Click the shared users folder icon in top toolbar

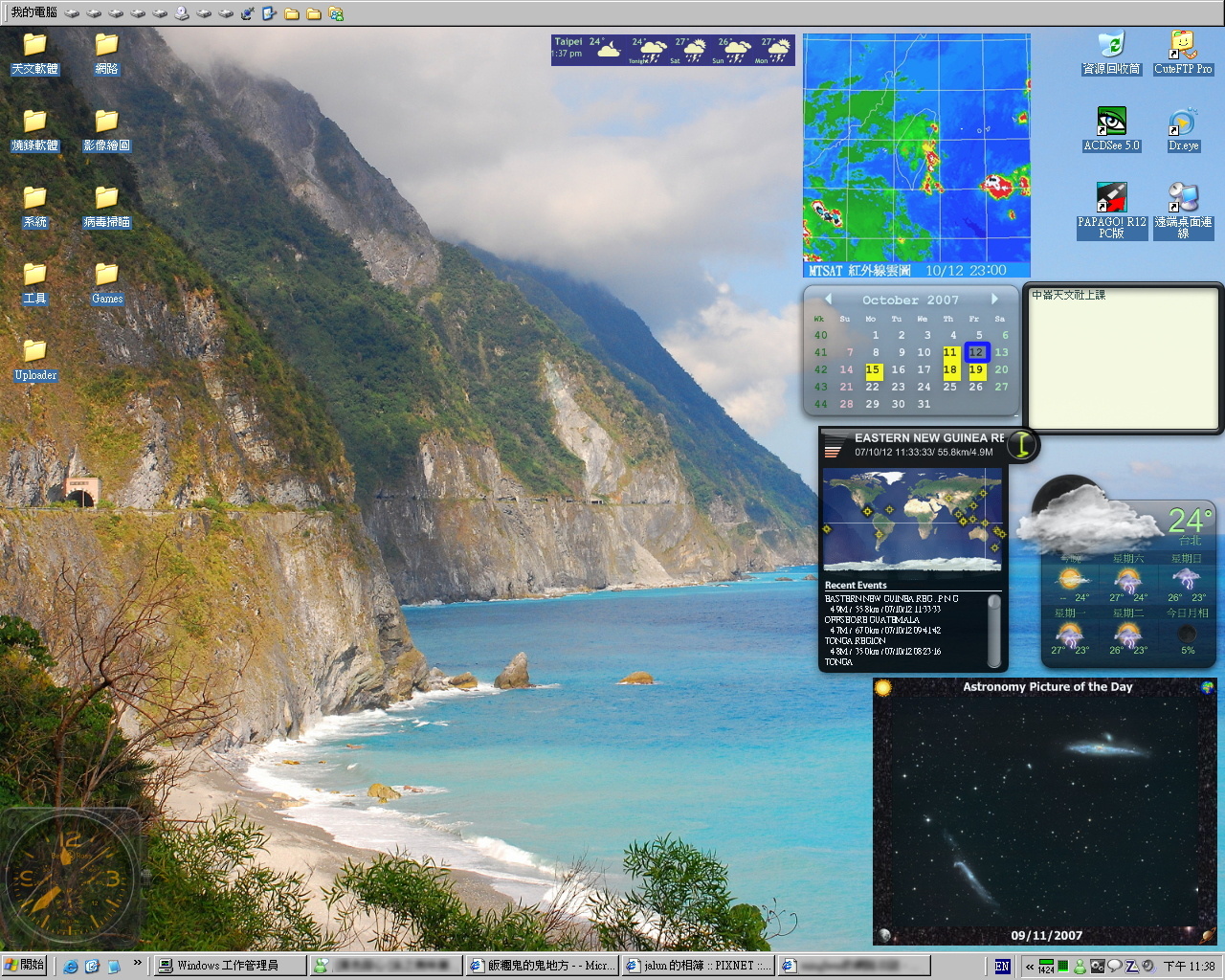click(335, 13)
